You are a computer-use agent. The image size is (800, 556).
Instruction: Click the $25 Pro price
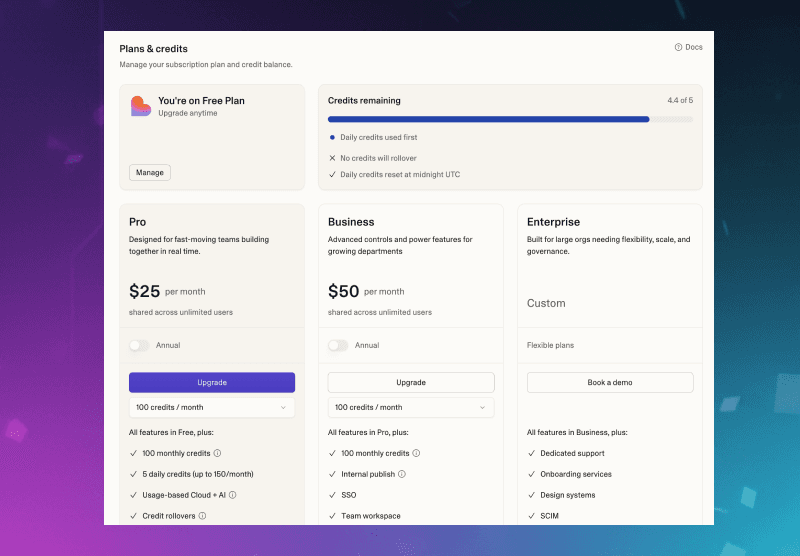tap(144, 291)
